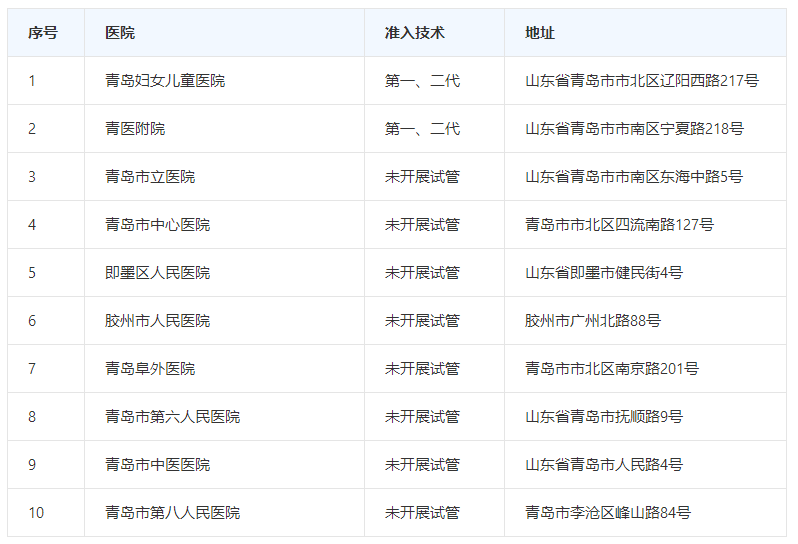Screen dimensions: 798x544
Task: Click serial number 3 for 青岛市立医院
Action: tap(32, 177)
